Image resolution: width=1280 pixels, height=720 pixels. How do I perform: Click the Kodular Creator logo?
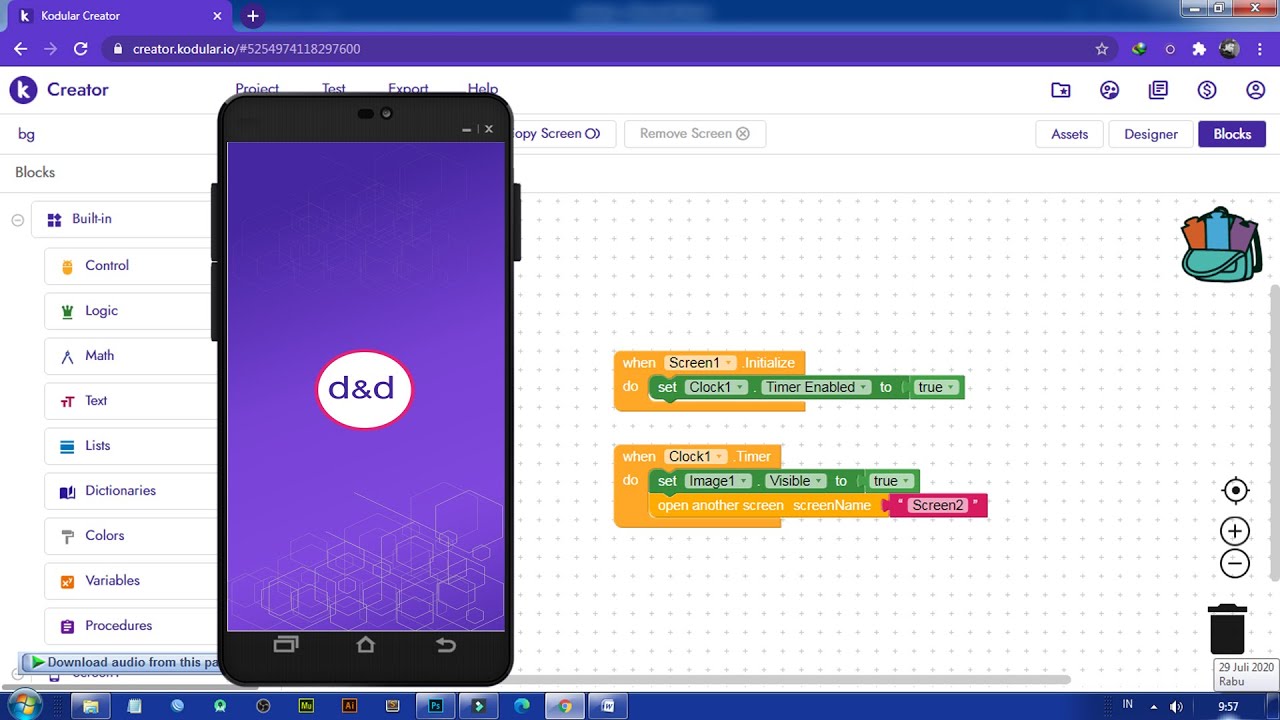(23, 90)
